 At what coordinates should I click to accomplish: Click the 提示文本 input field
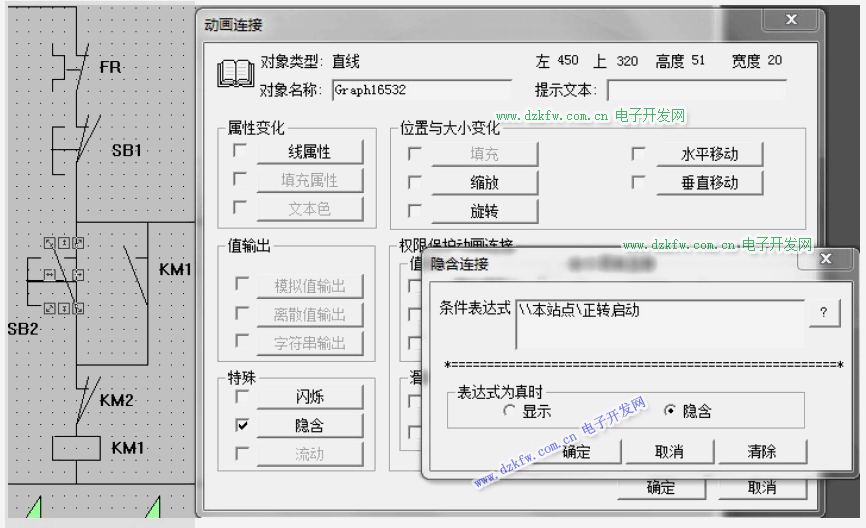696,90
